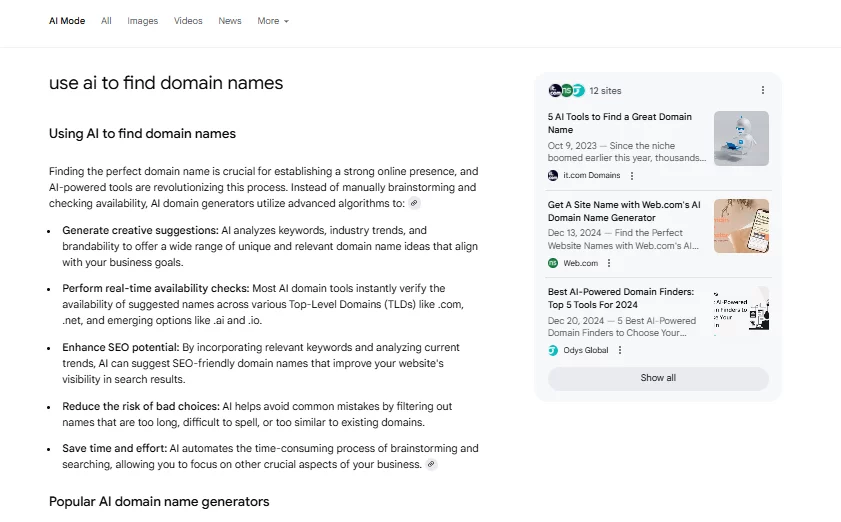Open the Web.com AI Domain Name Generator article
The width and height of the screenshot is (841, 522).
pos(624,211)
